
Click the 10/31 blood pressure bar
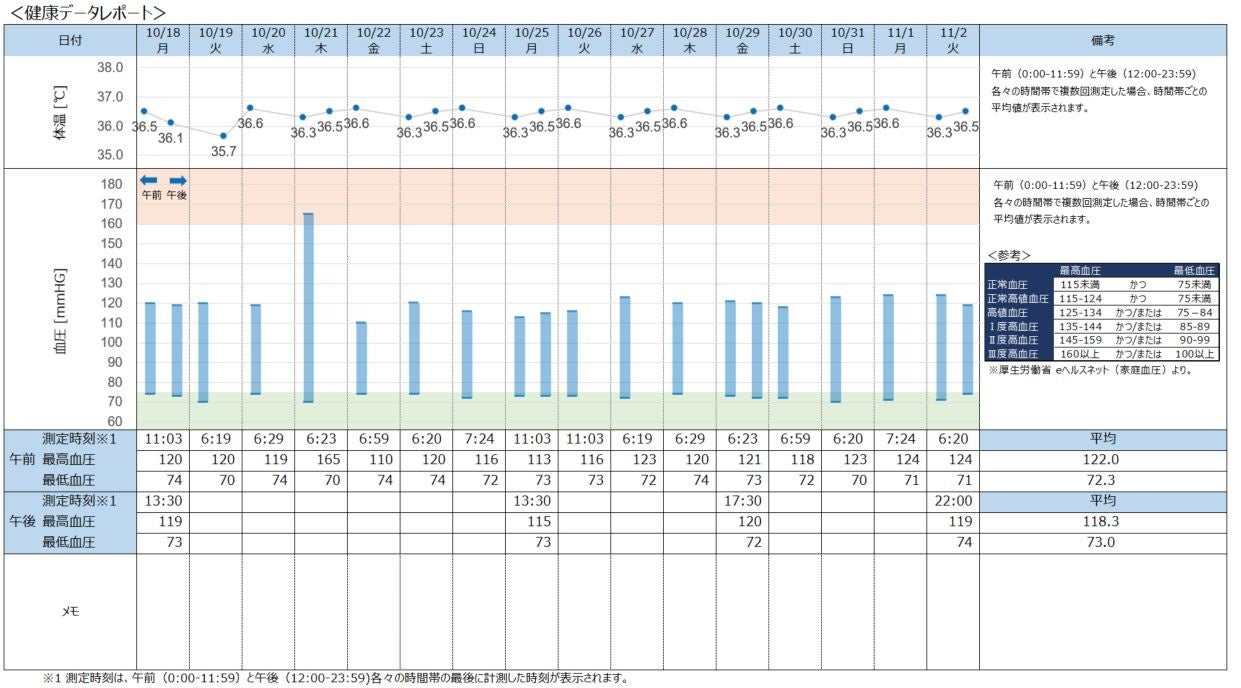coord(835,349)
